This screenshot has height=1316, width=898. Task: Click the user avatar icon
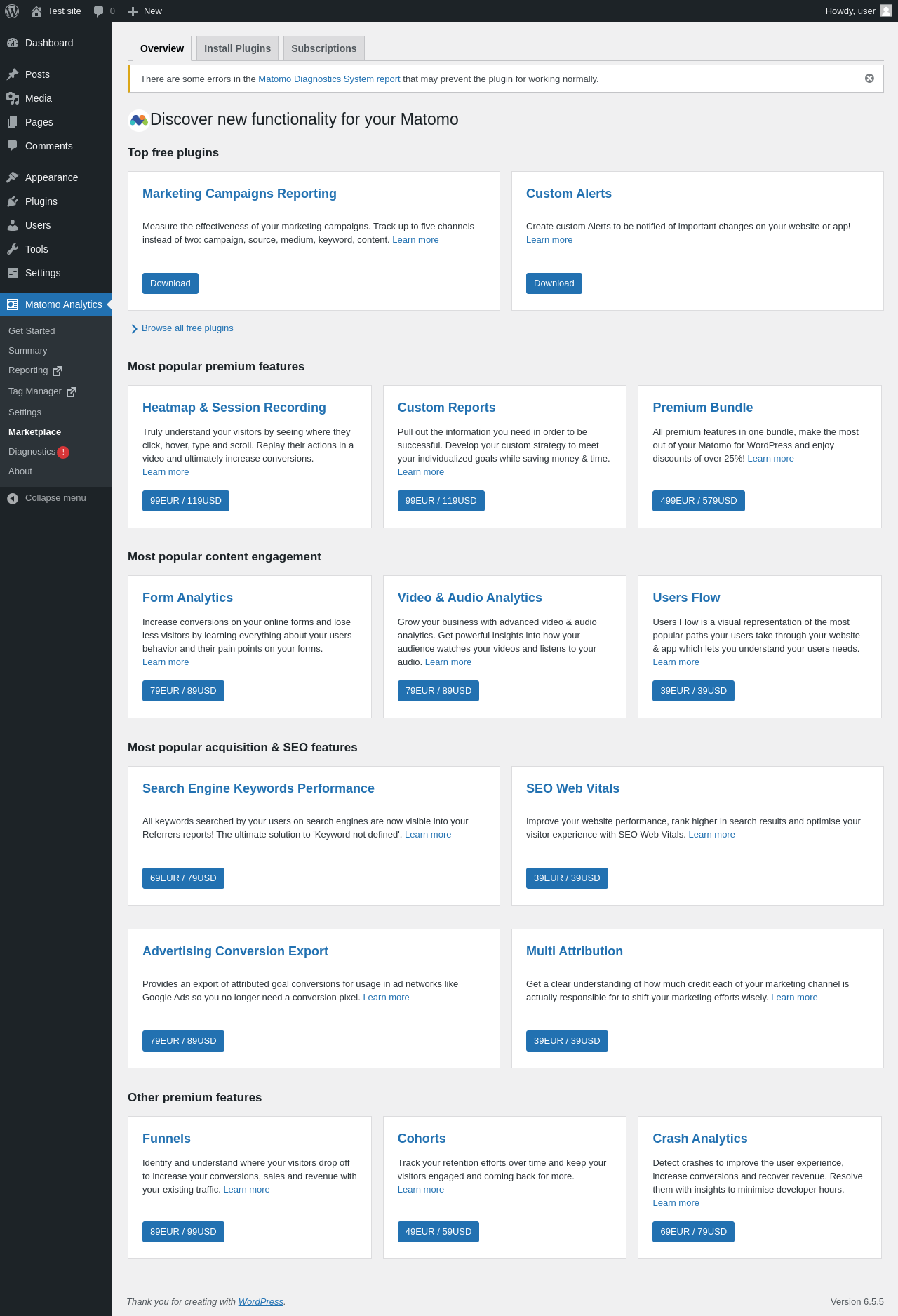pos(886,11)
